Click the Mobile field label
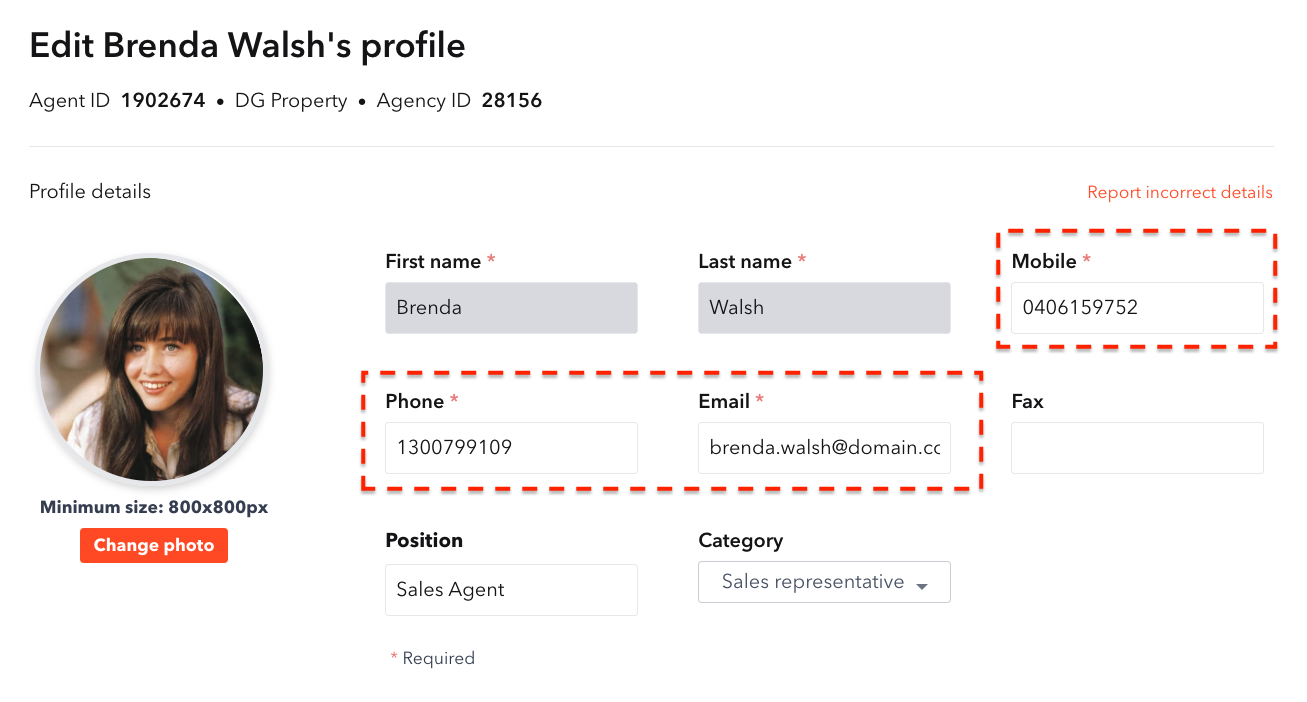1307x702 pixels. [1044, 261]
